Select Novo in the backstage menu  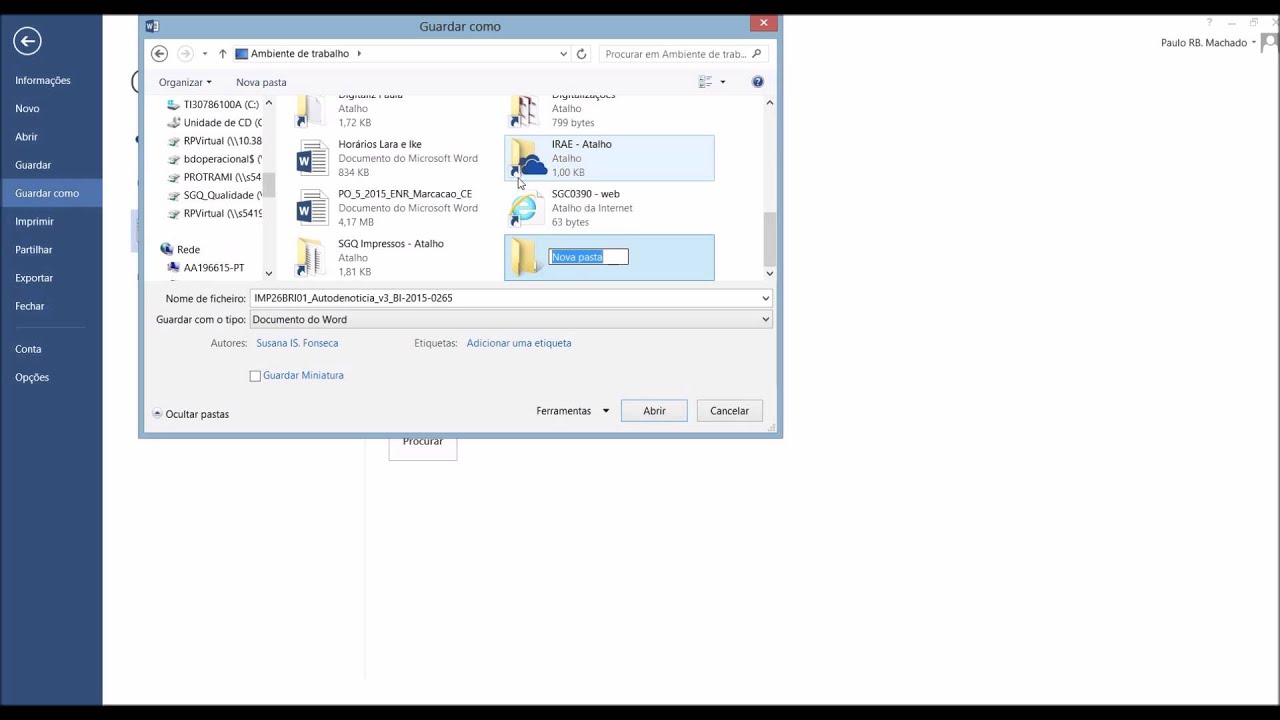click(27, 108)
